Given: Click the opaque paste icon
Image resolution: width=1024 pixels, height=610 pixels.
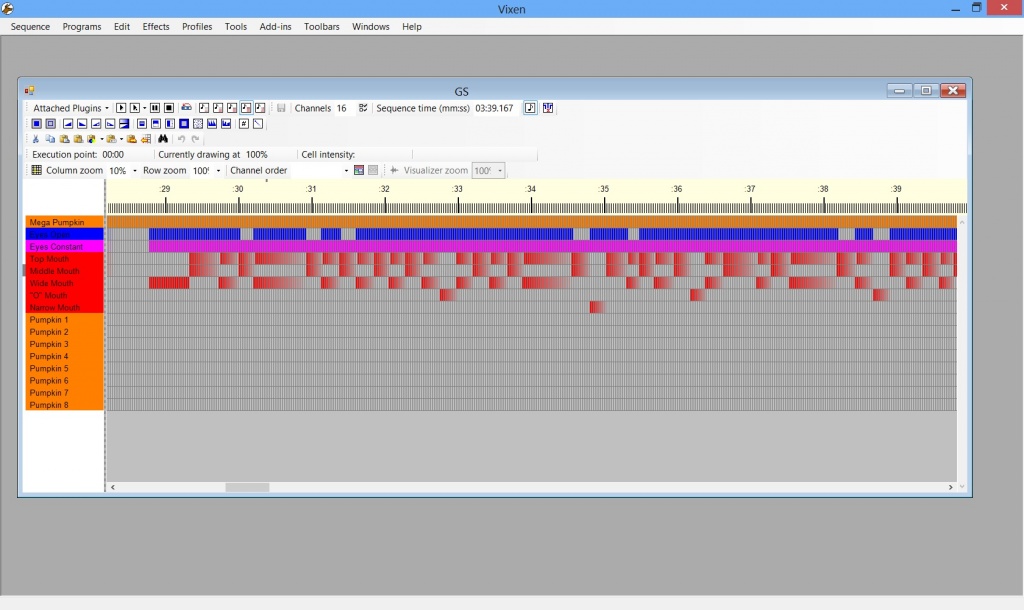Looking at the screenshot, I should 64,138.
